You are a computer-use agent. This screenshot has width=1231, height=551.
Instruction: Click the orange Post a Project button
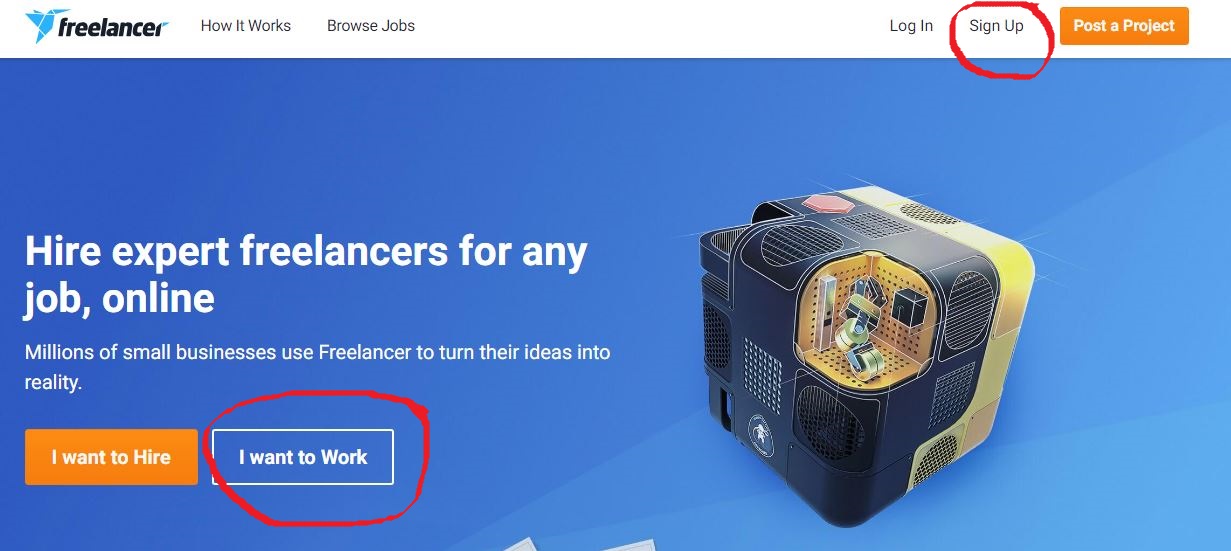1124,26
